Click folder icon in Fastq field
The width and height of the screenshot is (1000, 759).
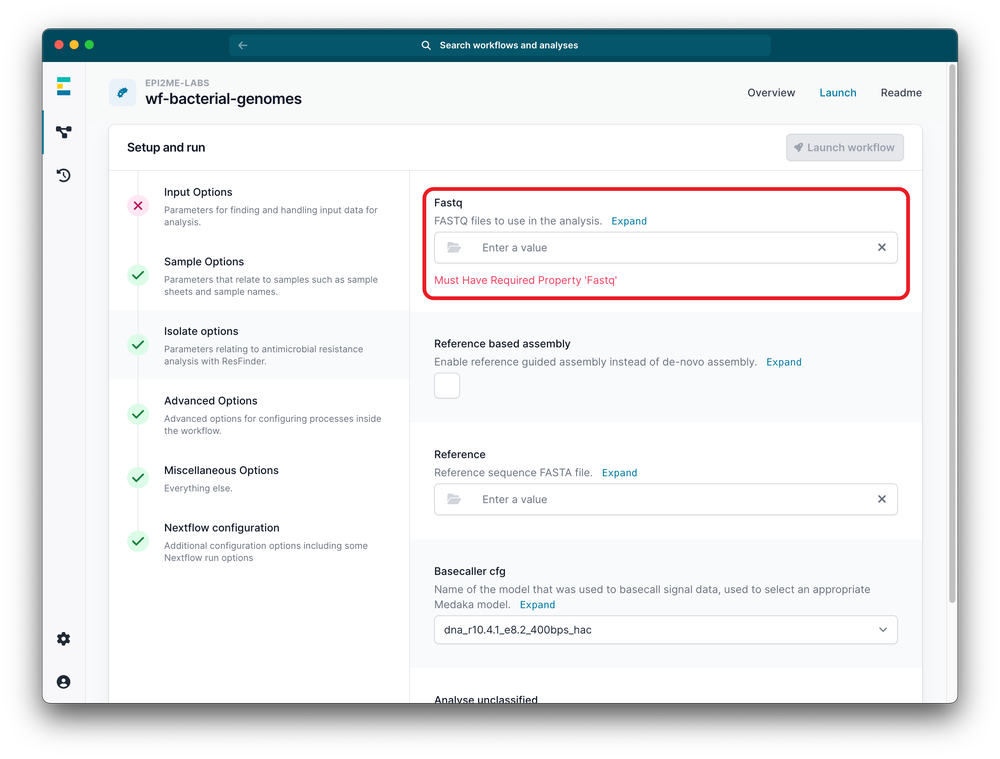pos(454,247)
